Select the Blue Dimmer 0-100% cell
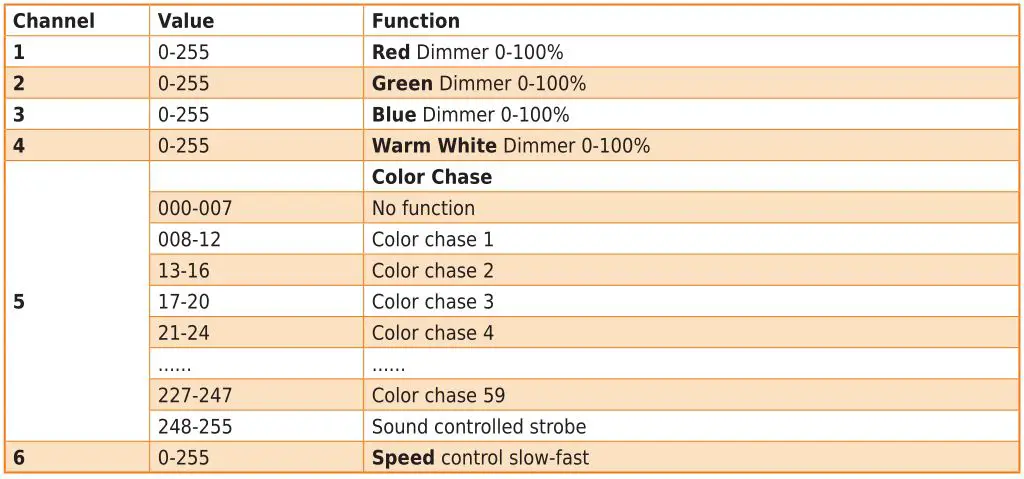This screenshot has width=1024, height=479. (x=470, y=115)
